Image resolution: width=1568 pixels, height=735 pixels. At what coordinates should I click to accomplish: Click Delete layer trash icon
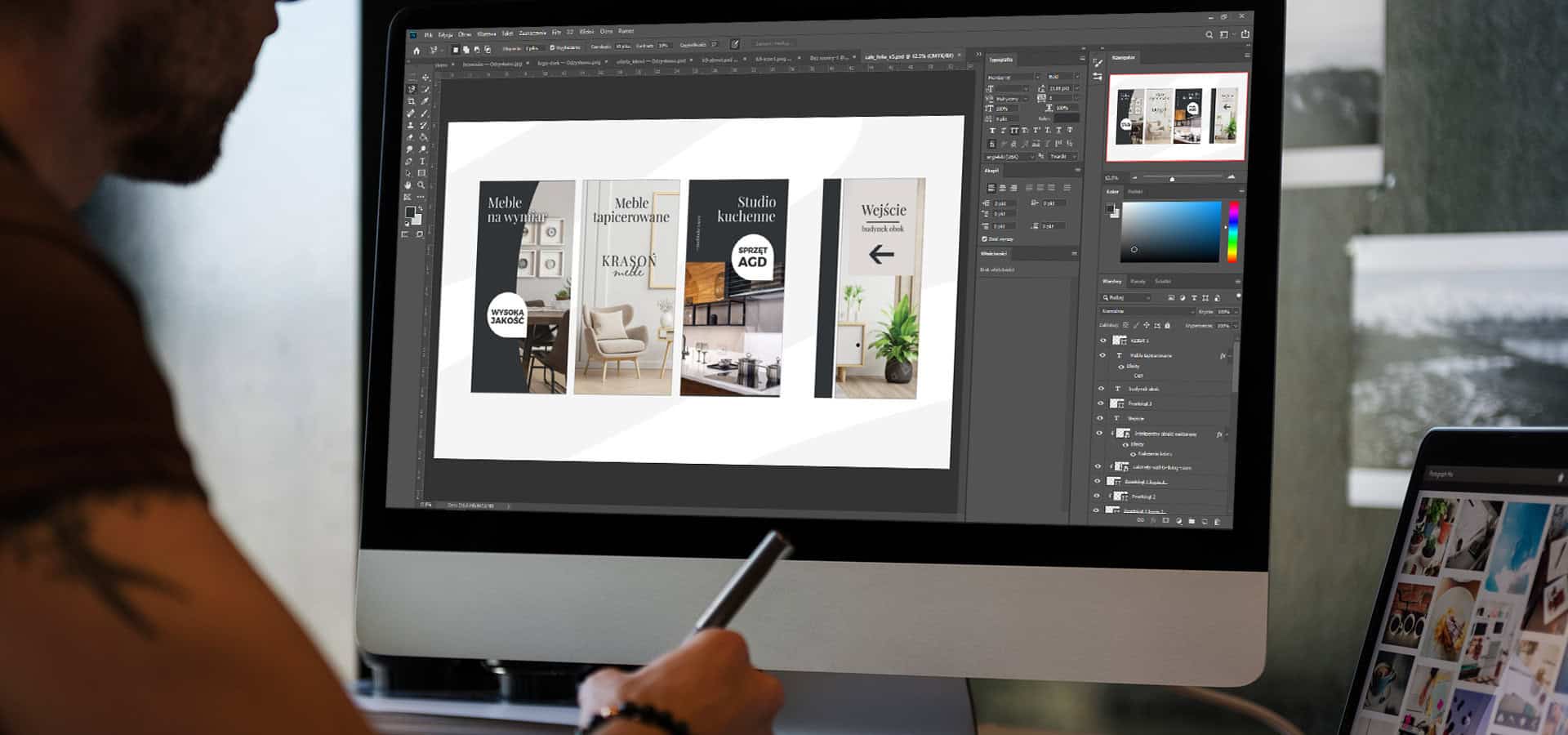(x=1217, y=520)
